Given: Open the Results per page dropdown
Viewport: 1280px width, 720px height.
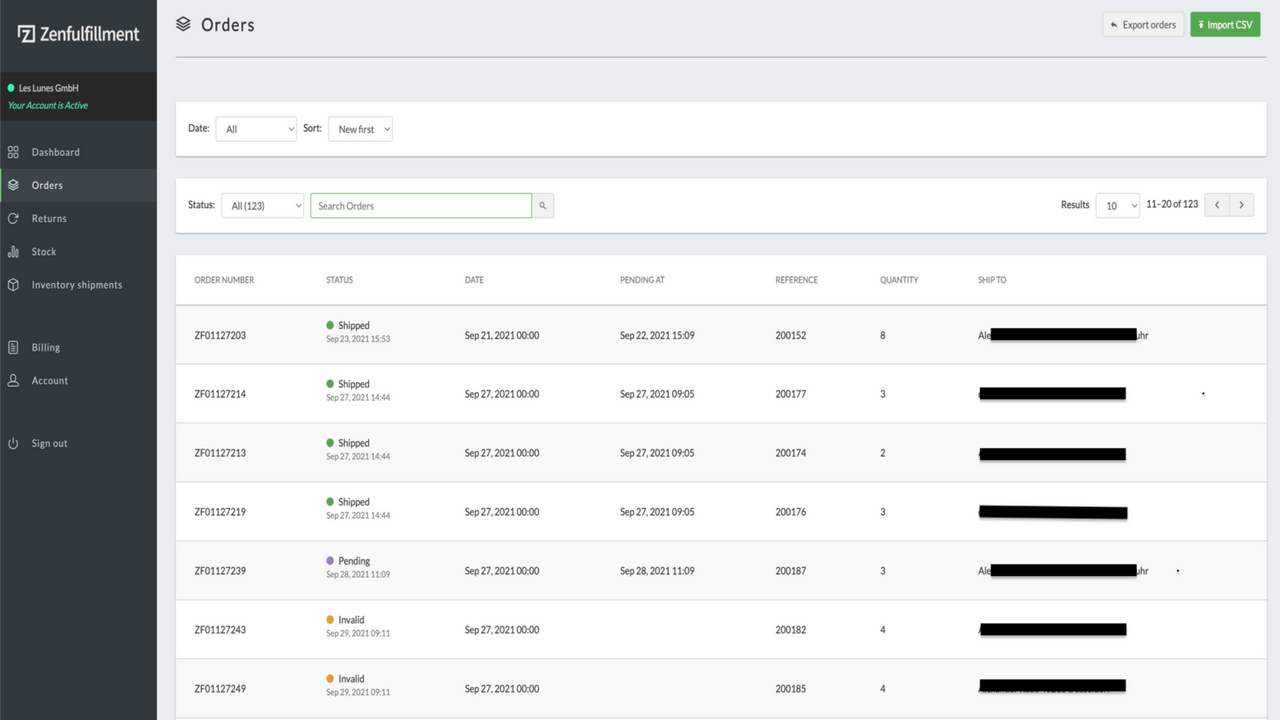Looking at the screenshot, I should [1117, 205].
